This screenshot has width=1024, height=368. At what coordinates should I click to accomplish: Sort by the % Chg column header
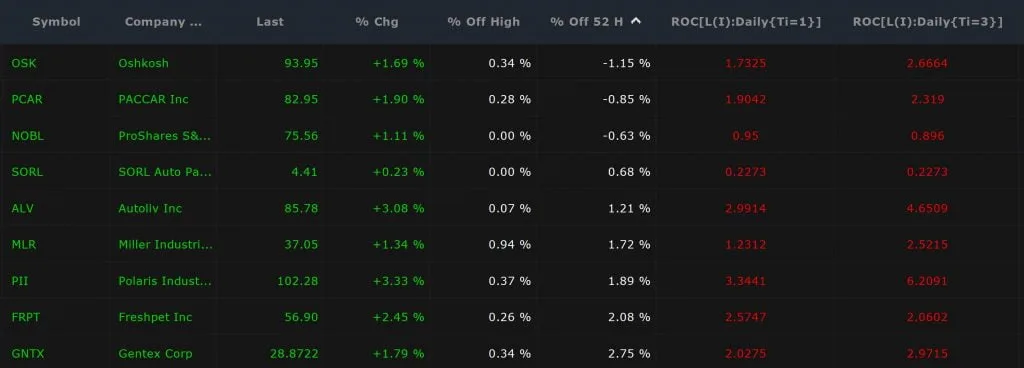click(x=377, y=22)
